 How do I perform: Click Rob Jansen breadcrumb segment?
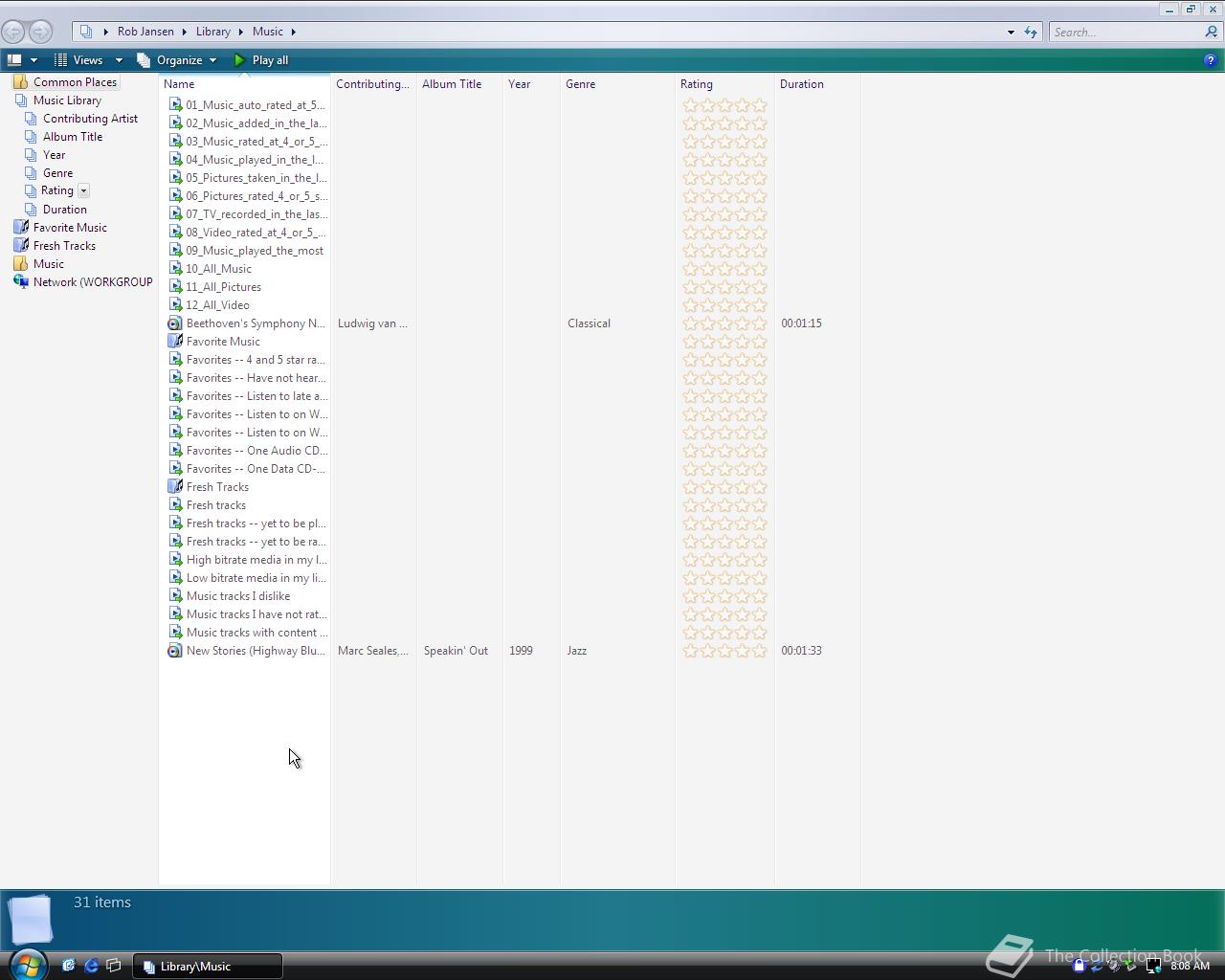[145, 32]
